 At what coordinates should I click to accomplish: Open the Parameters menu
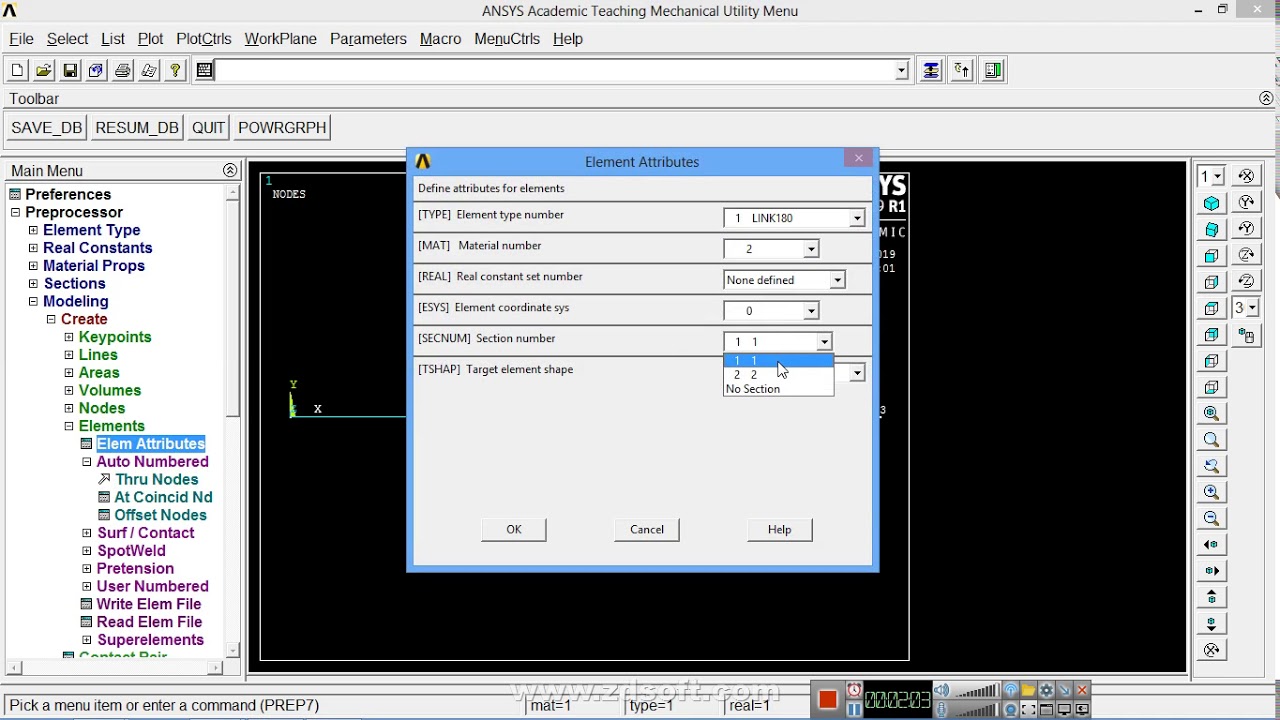pyautogui.click(x=368, y=39)
